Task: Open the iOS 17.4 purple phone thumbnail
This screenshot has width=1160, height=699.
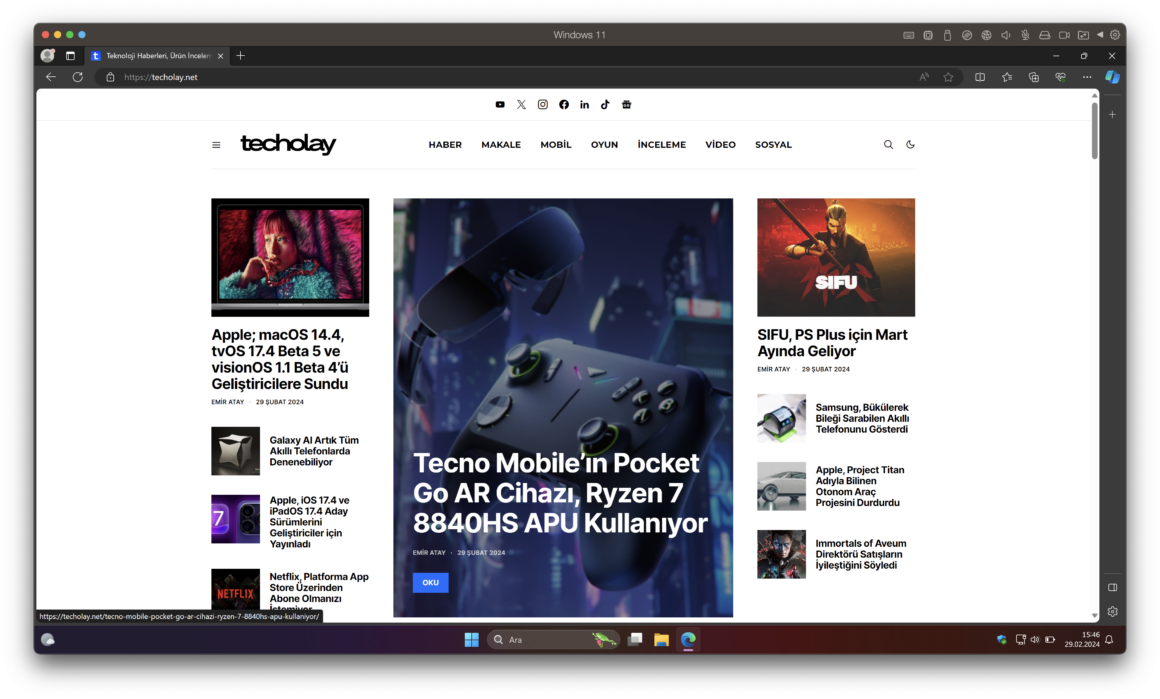Action: point(235,519)
